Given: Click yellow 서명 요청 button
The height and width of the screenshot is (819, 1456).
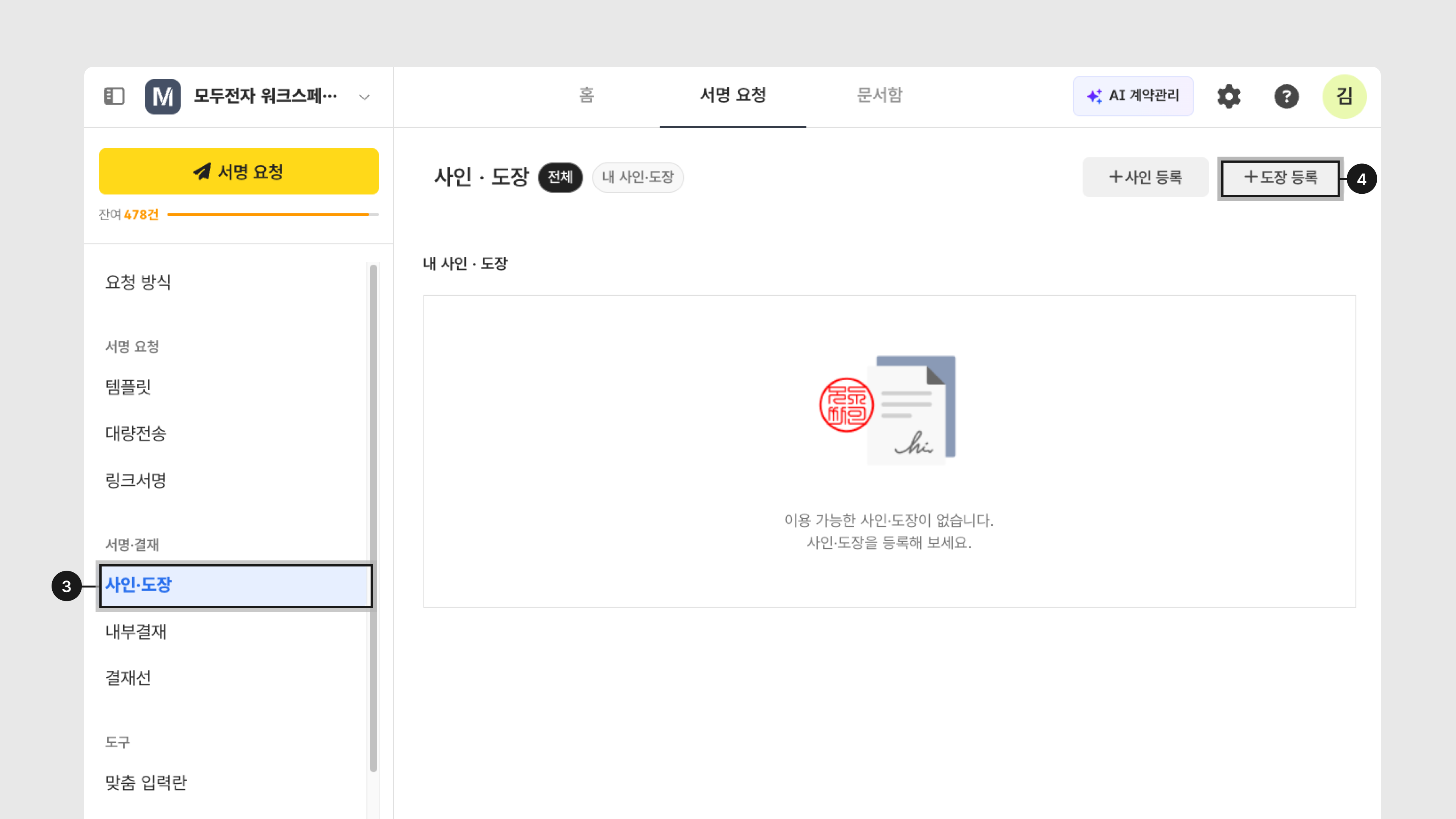Looking at the screenshot, I should click(x=238, y=171).
